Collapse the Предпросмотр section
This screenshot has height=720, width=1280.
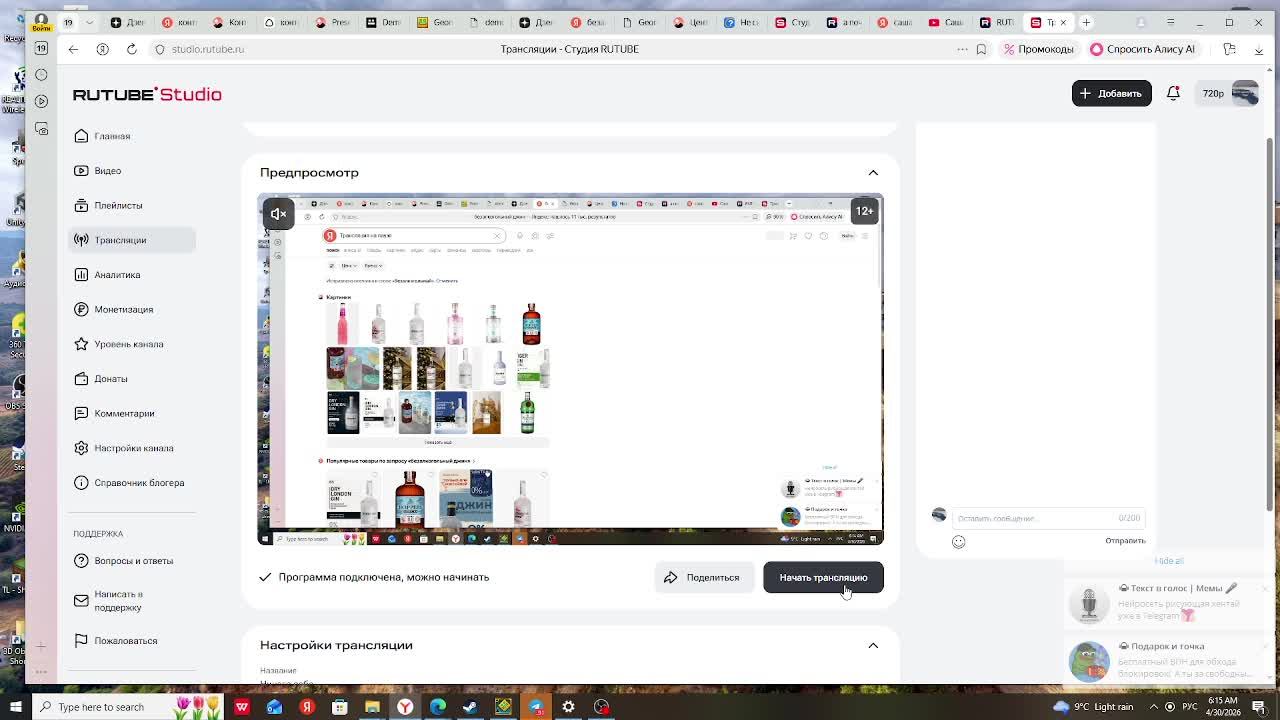(x=873, y=173)
